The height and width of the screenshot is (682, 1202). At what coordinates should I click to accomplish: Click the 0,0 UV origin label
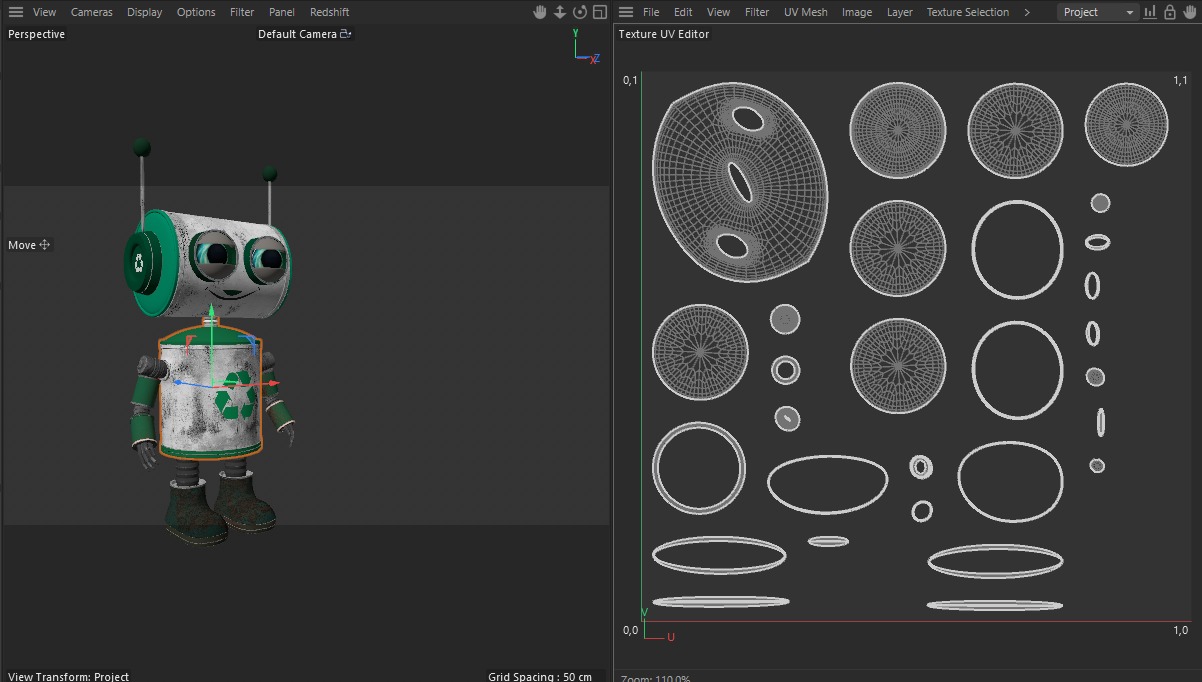[630, 630]
